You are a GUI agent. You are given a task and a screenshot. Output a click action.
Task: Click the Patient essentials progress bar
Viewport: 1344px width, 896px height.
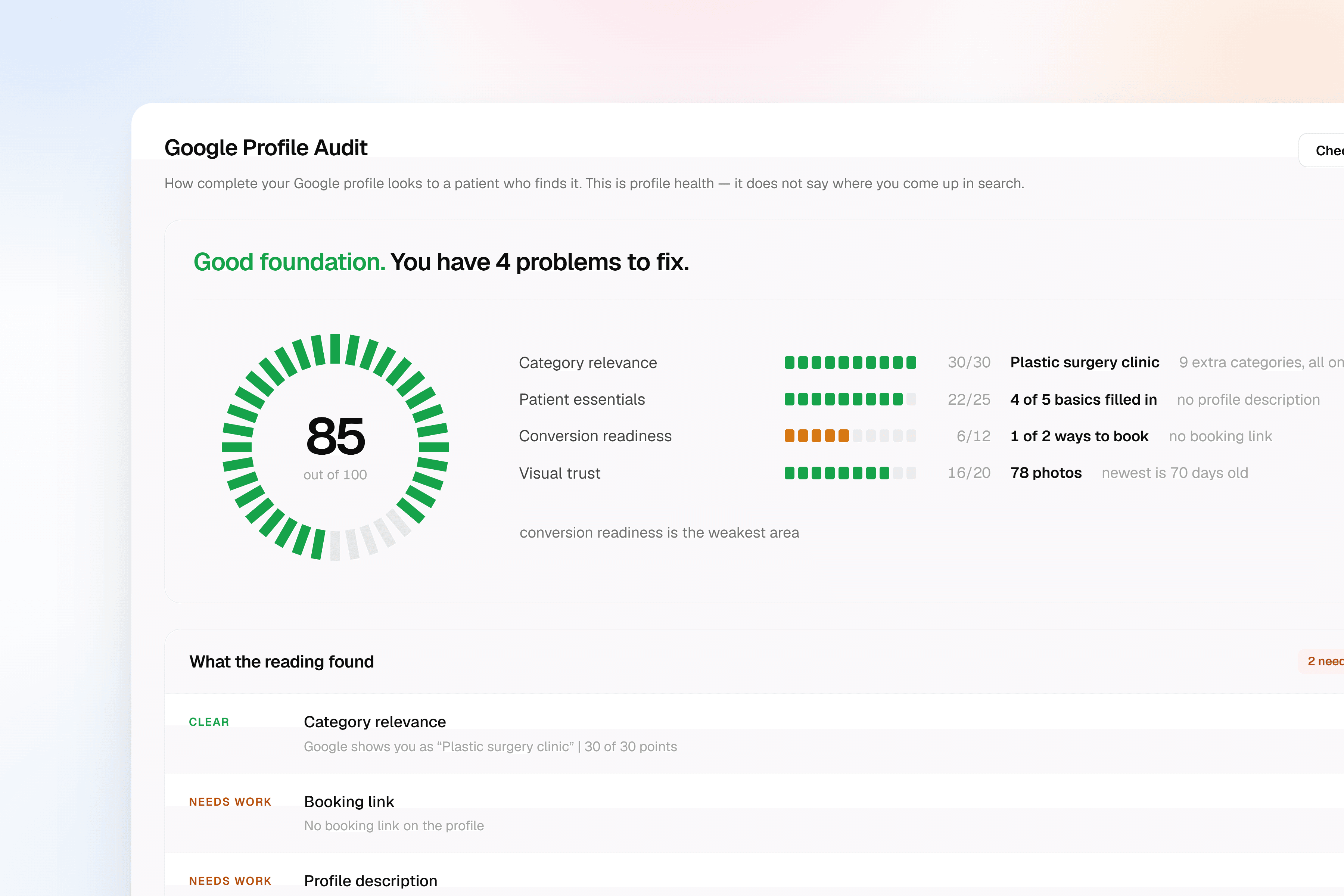850,399
